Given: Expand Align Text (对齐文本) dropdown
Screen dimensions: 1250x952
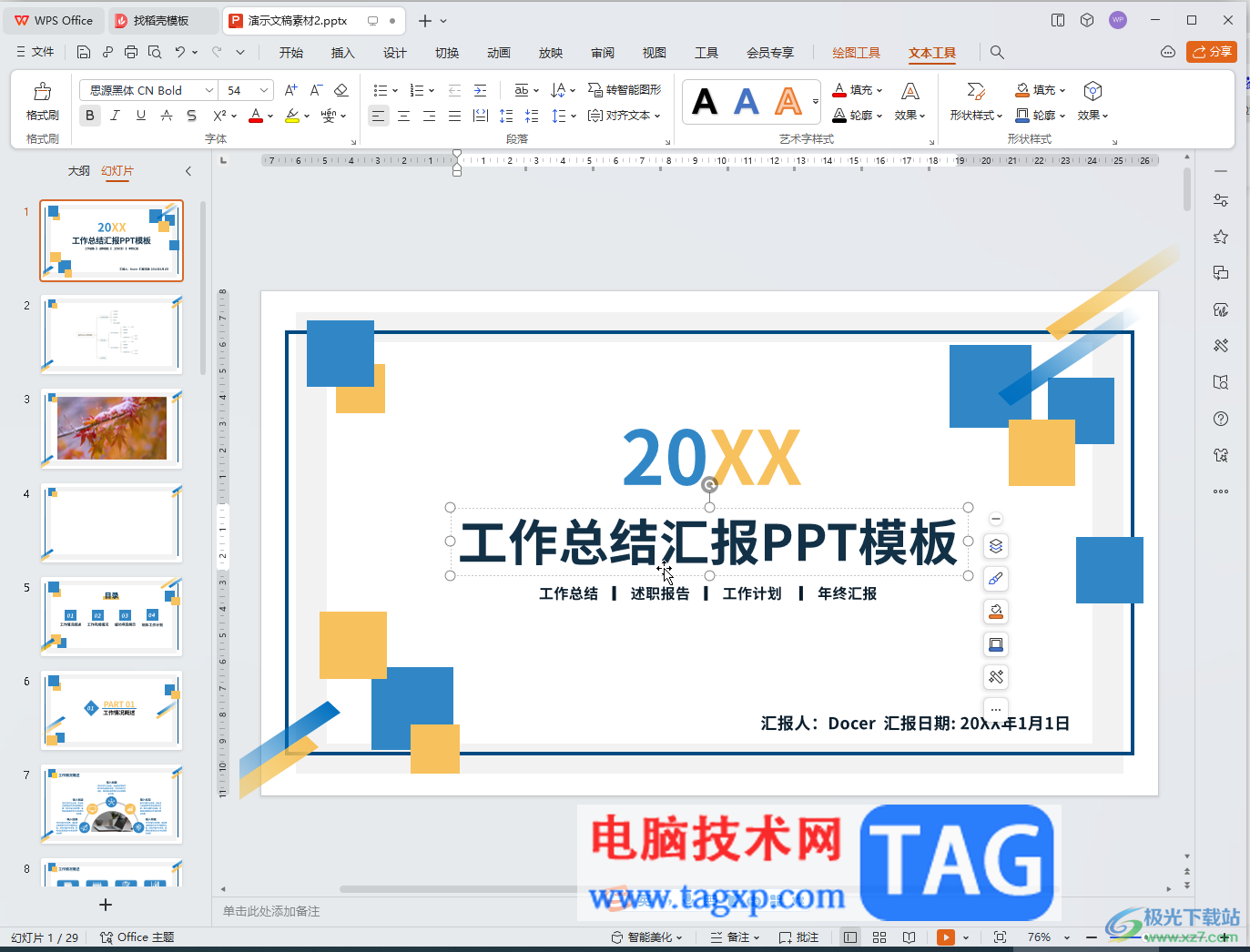Looking at the screenshot, I should click(x=624, y=116).
